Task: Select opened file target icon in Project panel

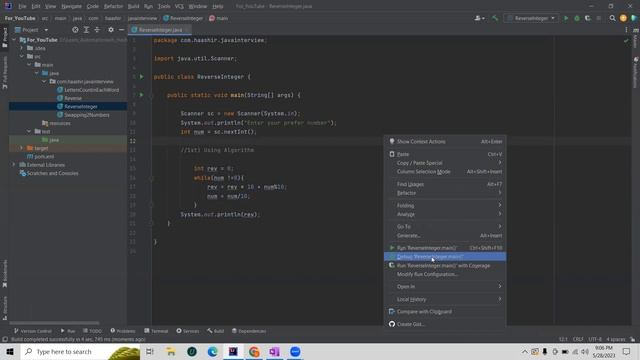Action: tap(75, 30)
